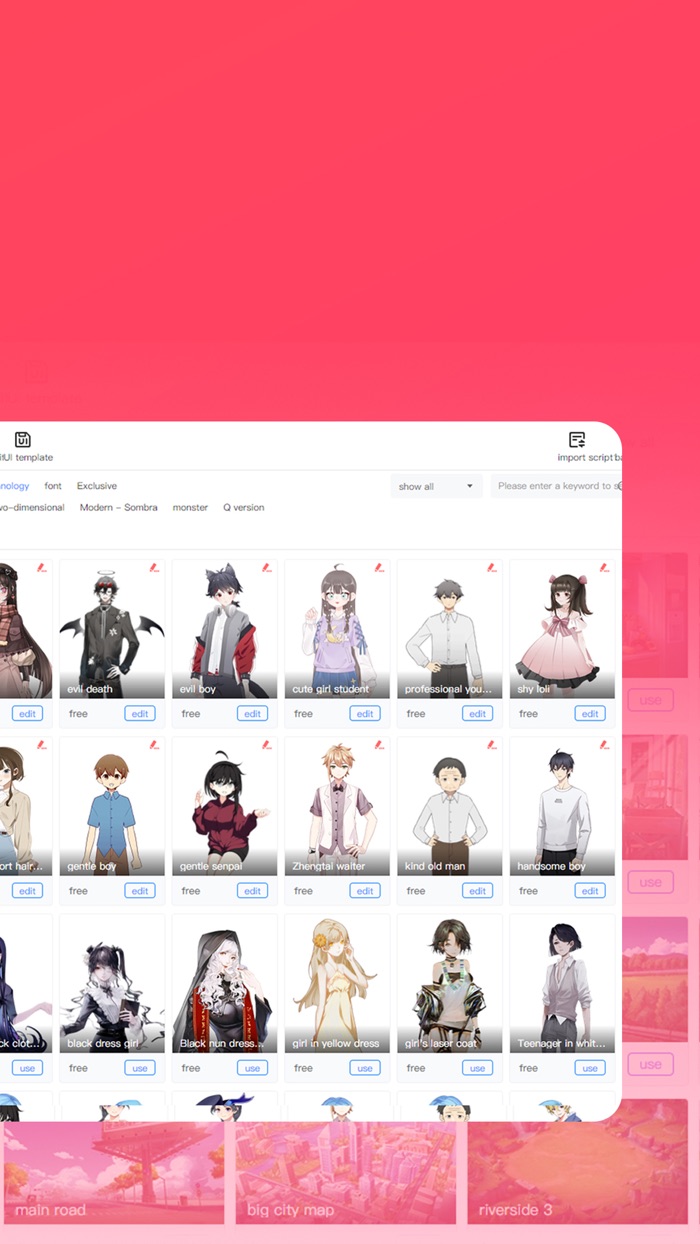Click the red badge on handsome boy card
Viewport: 700px width, 1244px height.
click(604, 745)
